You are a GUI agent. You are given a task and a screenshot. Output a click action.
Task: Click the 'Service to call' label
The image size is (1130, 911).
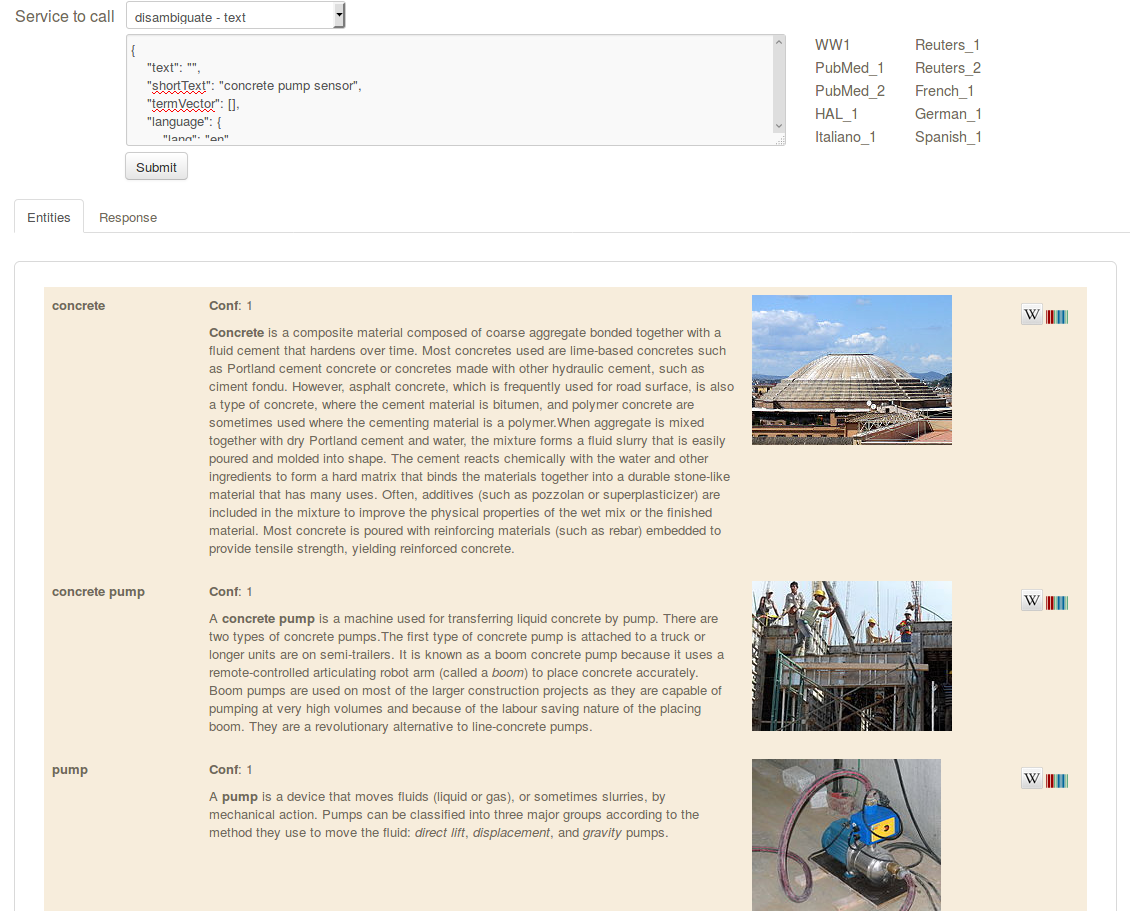pos(65,17)
